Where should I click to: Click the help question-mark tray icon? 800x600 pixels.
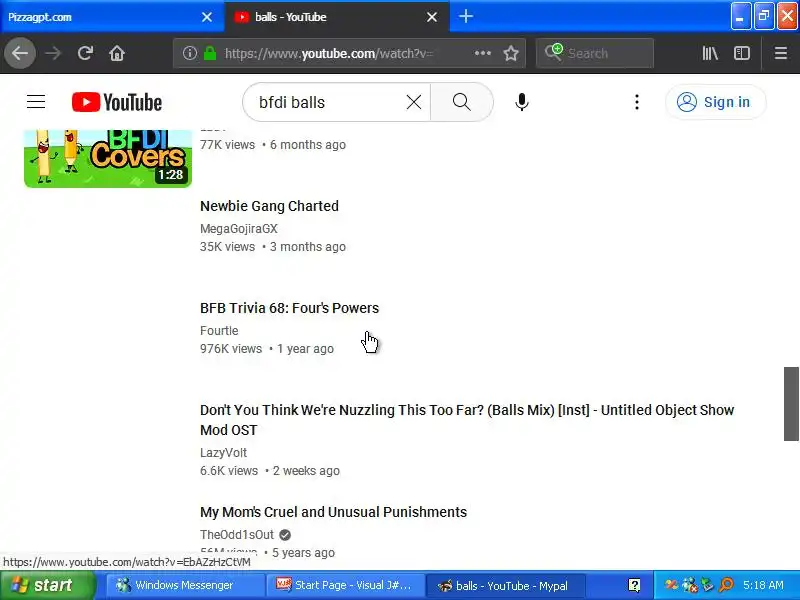pyautogui.click(x=634, y=585)
